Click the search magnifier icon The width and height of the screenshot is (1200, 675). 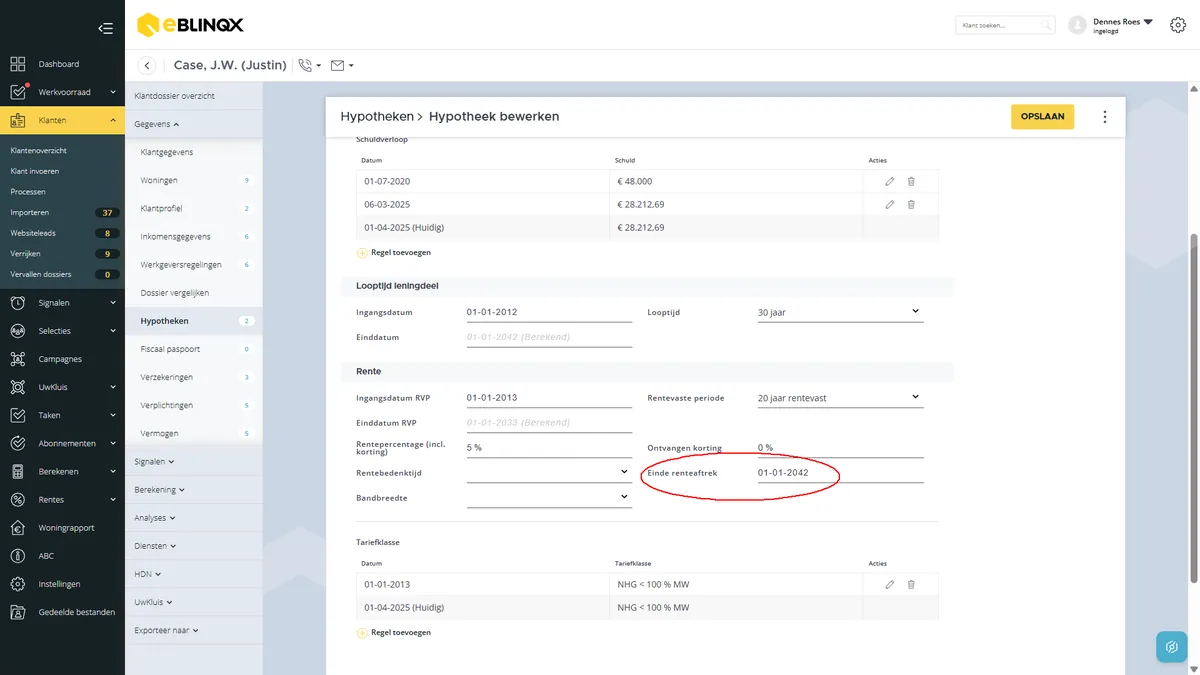1045,25
